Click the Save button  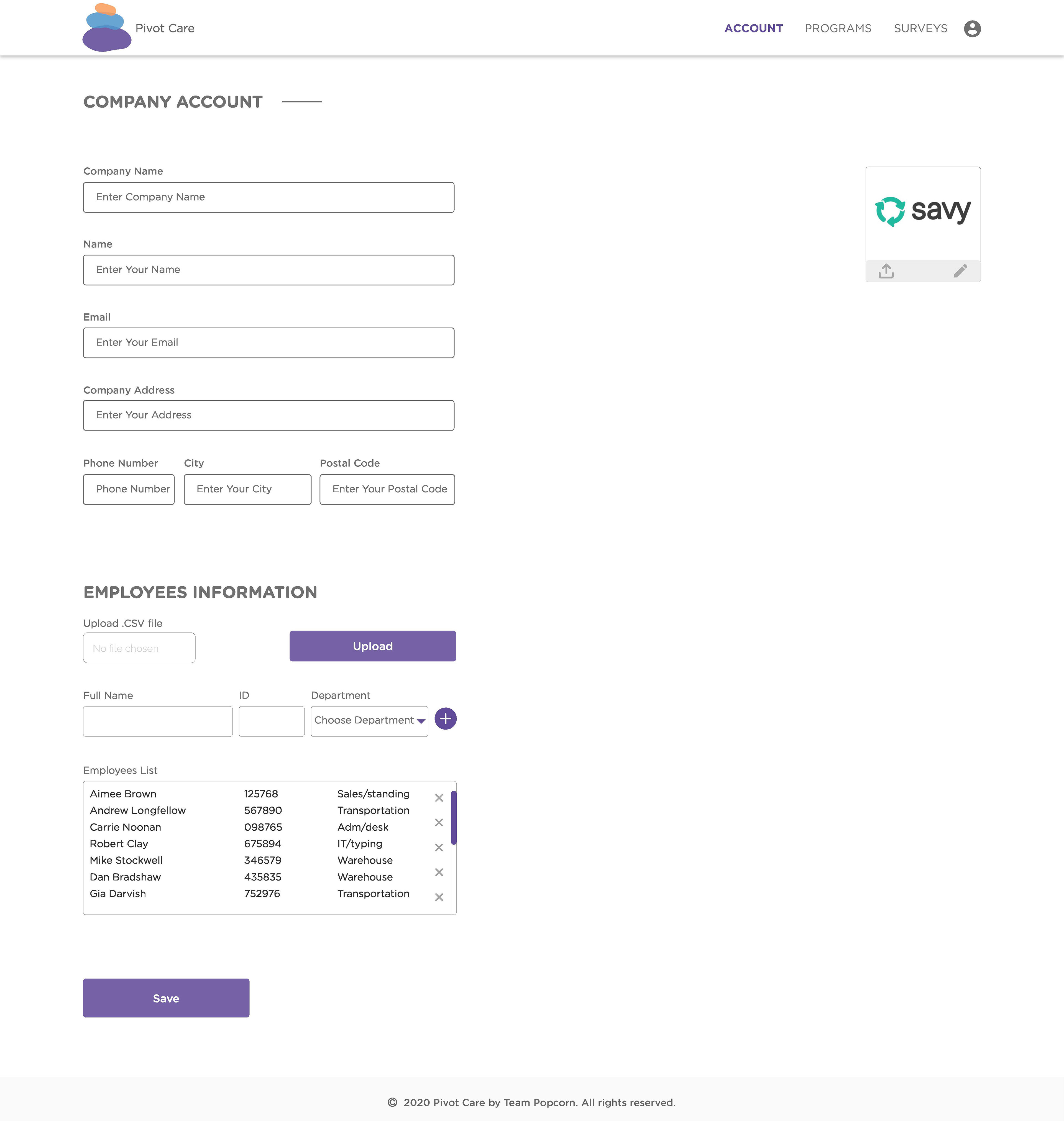click(166, 998)
